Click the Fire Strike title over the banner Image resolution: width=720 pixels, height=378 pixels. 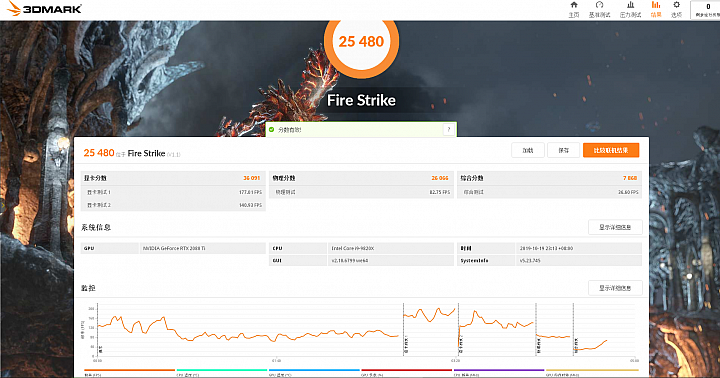[x=361, y=100]
